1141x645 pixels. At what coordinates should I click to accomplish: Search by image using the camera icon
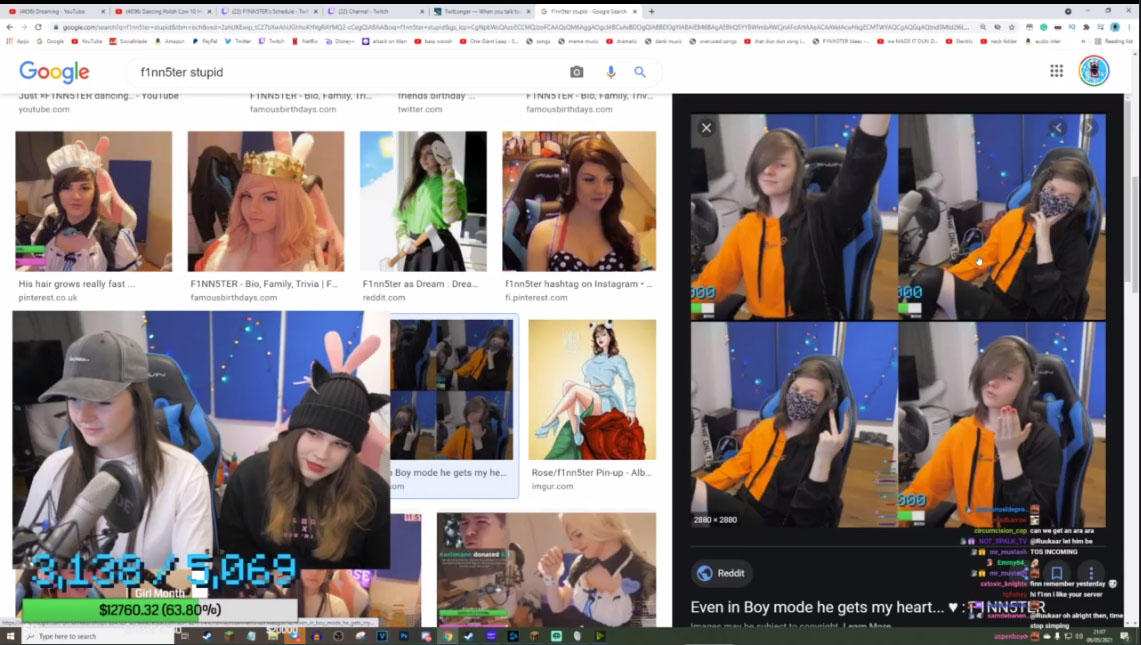point(576,72)
